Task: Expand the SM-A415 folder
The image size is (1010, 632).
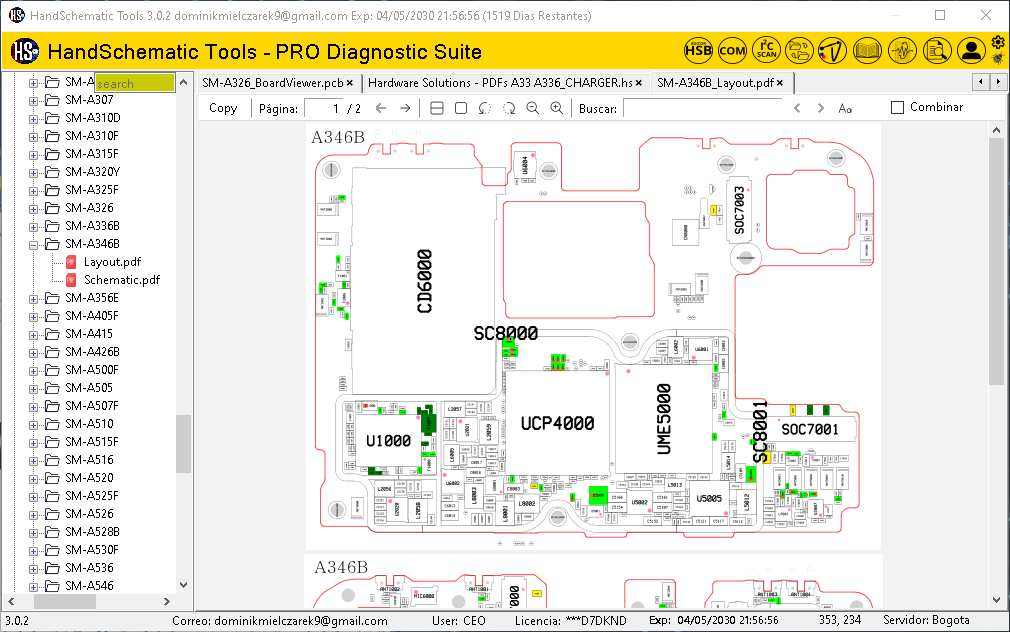Action: 33,335
